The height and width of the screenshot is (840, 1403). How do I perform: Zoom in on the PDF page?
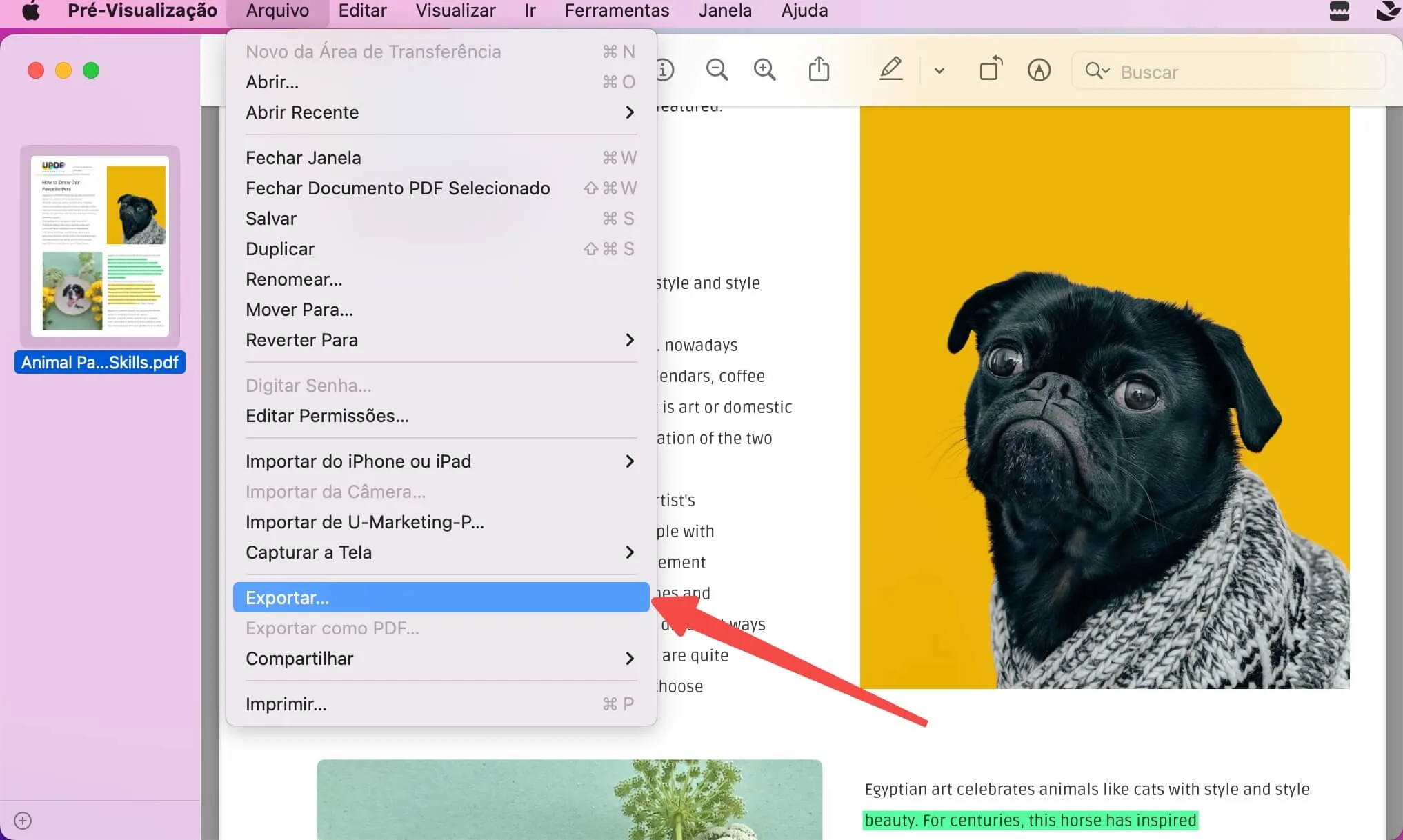tap(764, 70)
